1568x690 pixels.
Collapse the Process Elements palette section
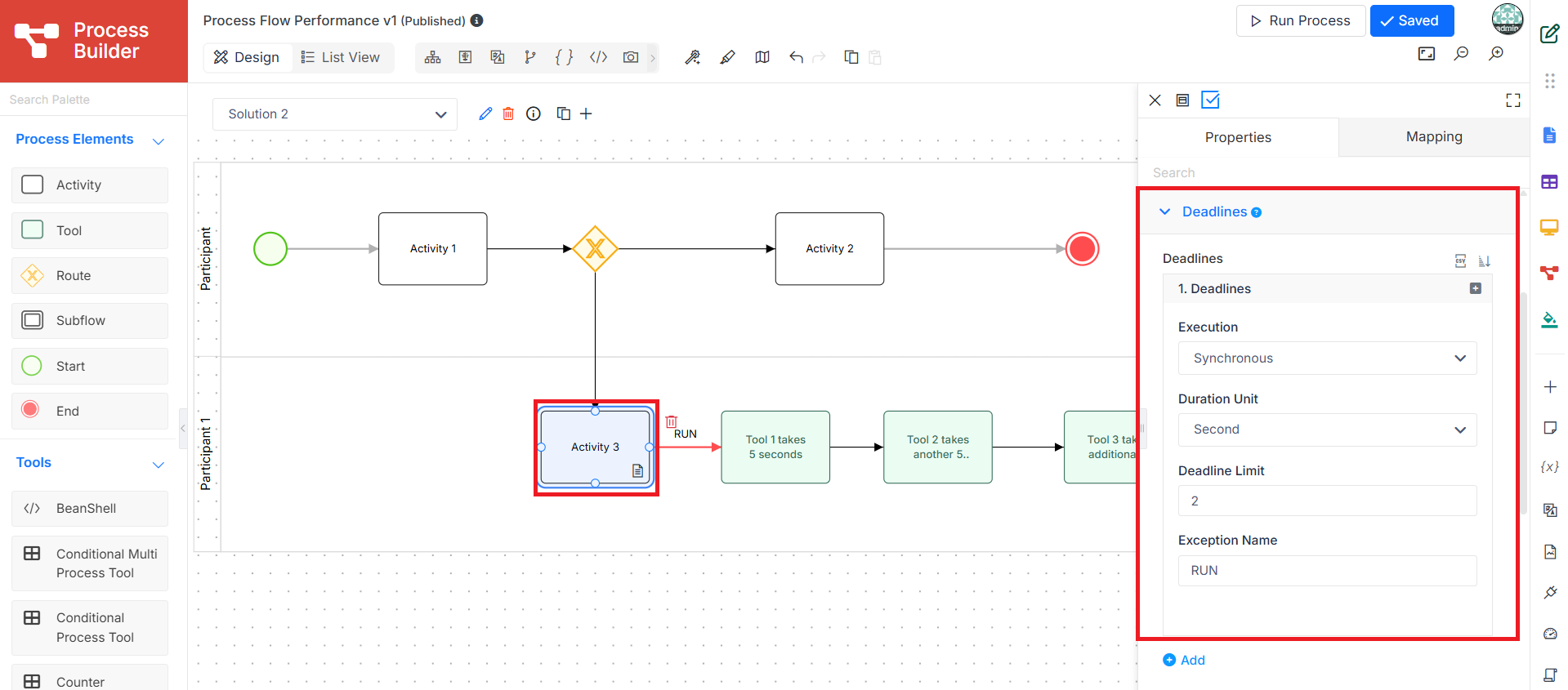[x=159, y=141]
